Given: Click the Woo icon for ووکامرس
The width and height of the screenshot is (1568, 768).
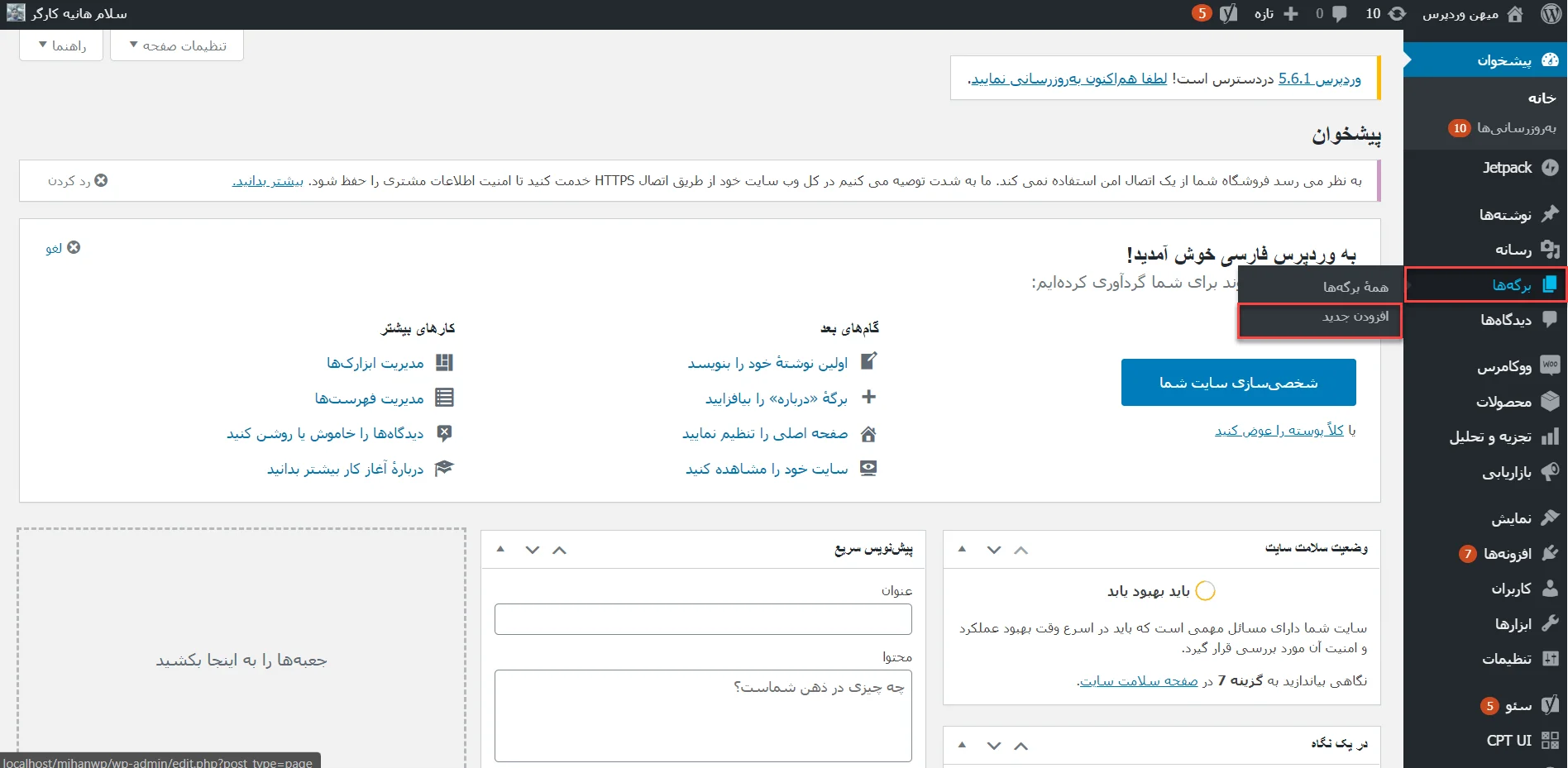Looking at the screenshot, I should pos(1551,365).
